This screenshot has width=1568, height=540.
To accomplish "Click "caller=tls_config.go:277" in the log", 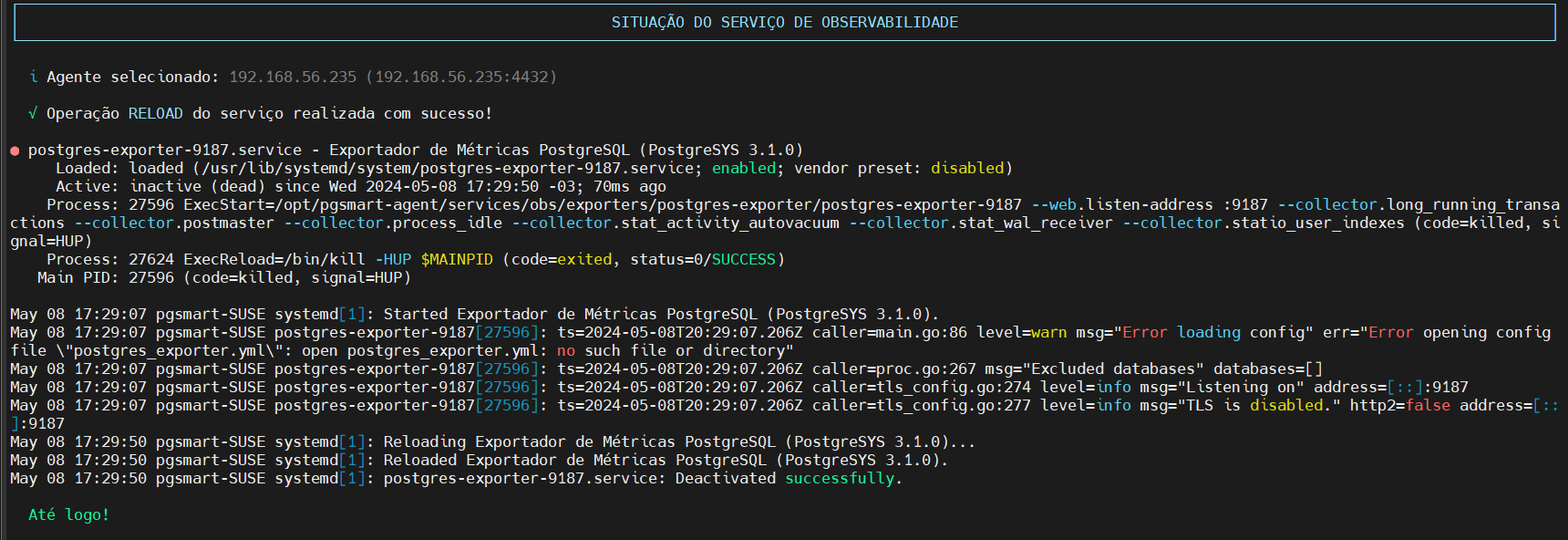I will (922, 405).
